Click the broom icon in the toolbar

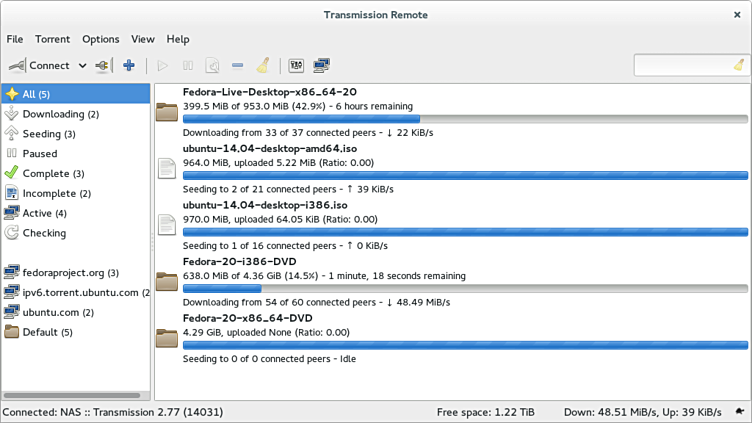[x=263, y=66]
